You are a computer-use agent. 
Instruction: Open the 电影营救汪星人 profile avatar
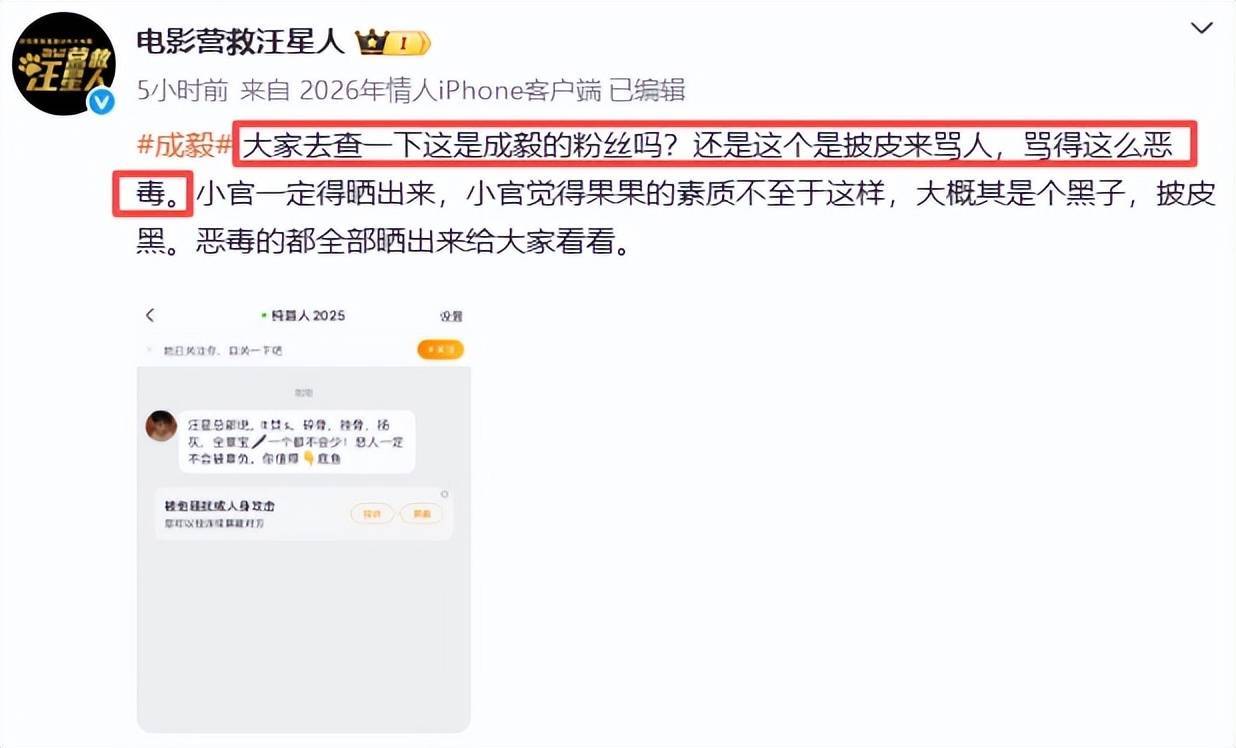tap(65, 65)
